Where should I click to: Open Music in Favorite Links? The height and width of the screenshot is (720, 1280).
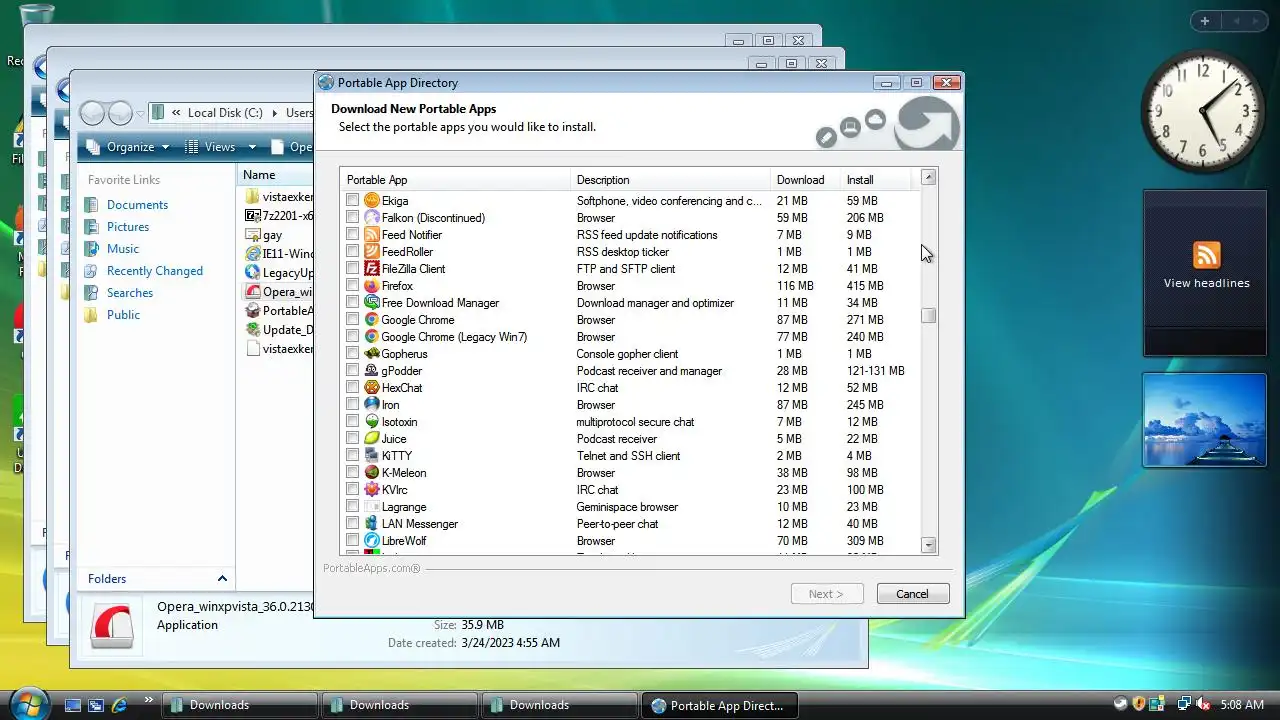(x=123, y=249)
